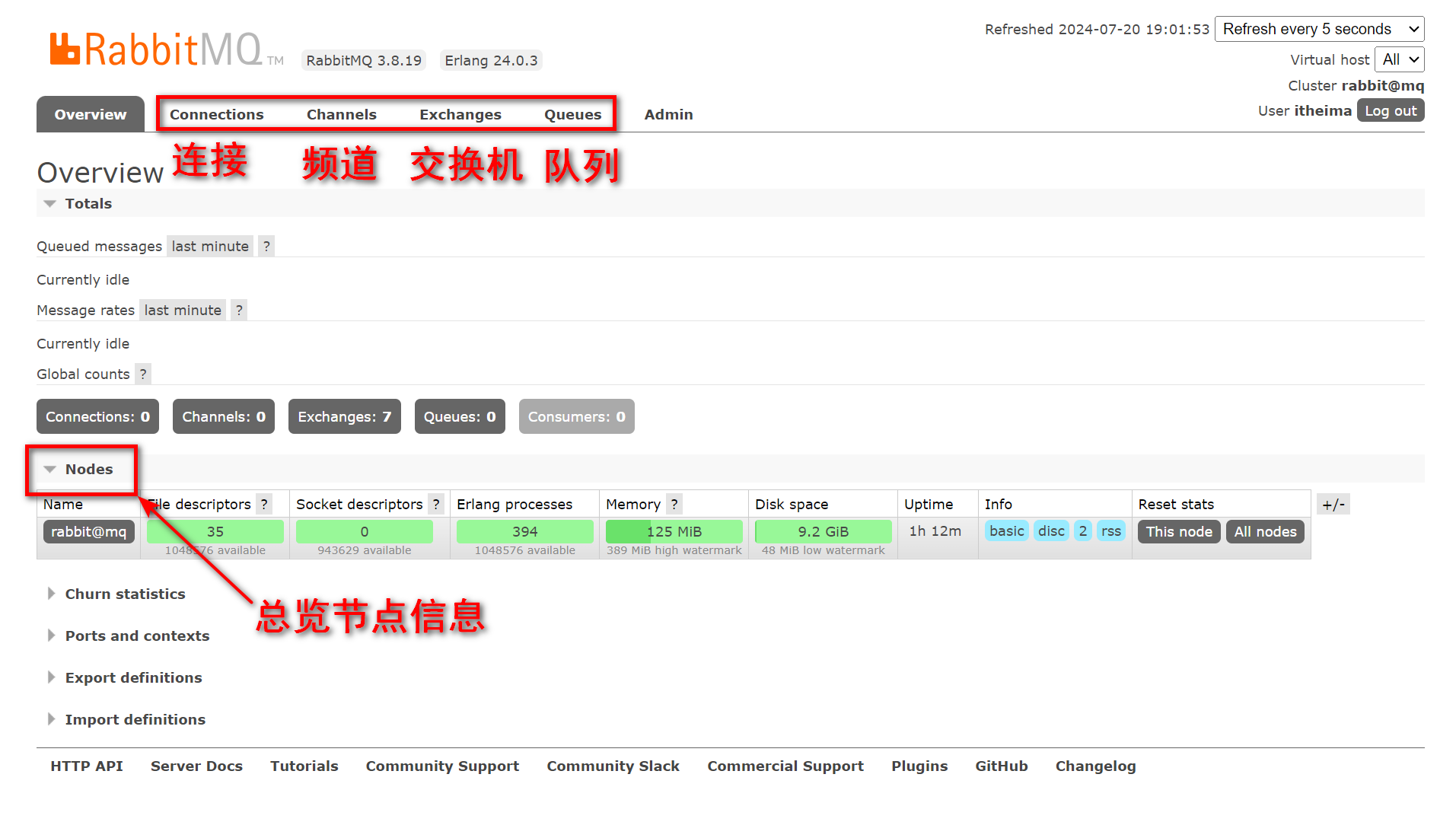Switch to the Connections tab

[217, 115]
